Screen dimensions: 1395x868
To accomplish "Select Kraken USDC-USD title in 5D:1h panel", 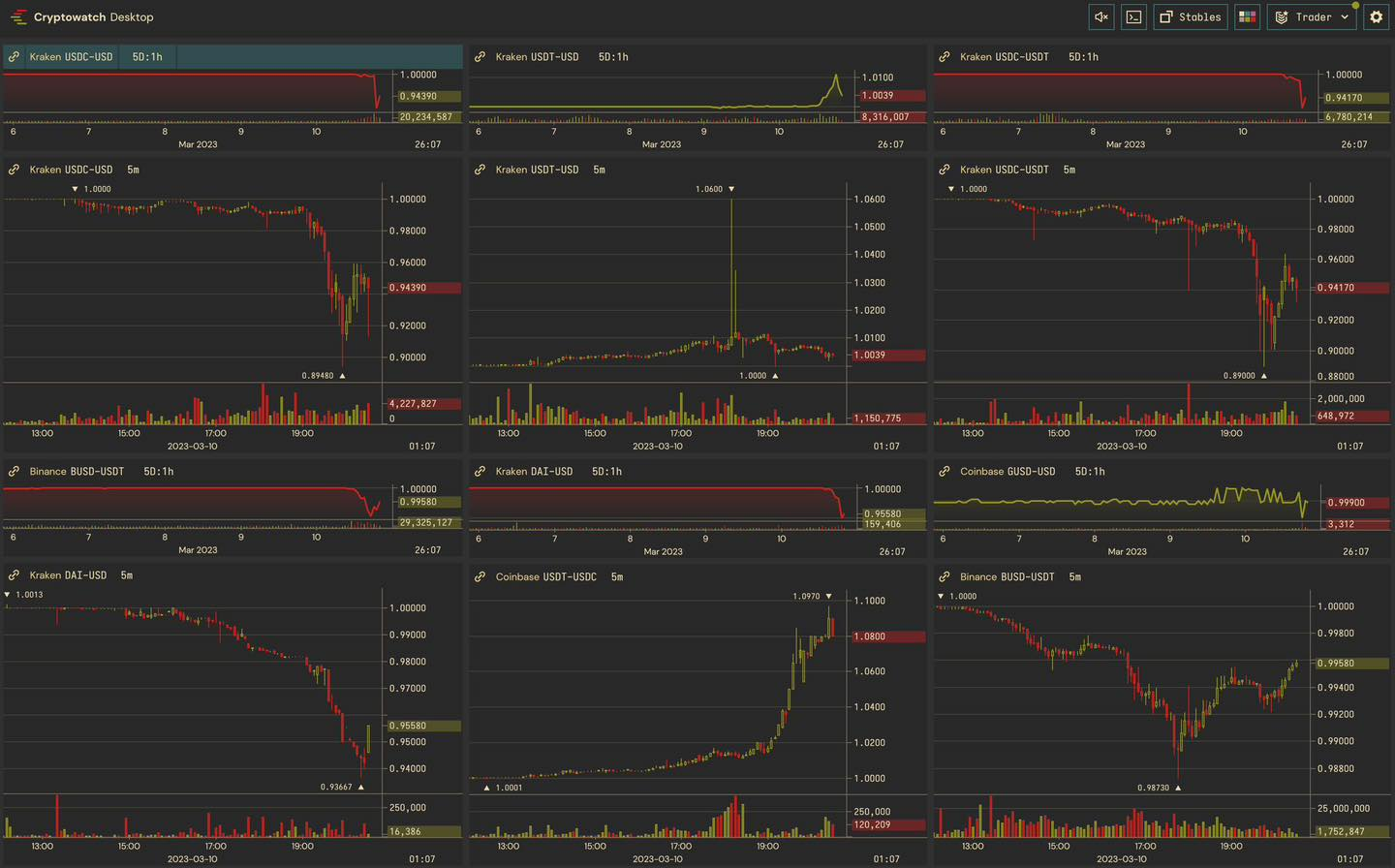I will tap(71, 57).
